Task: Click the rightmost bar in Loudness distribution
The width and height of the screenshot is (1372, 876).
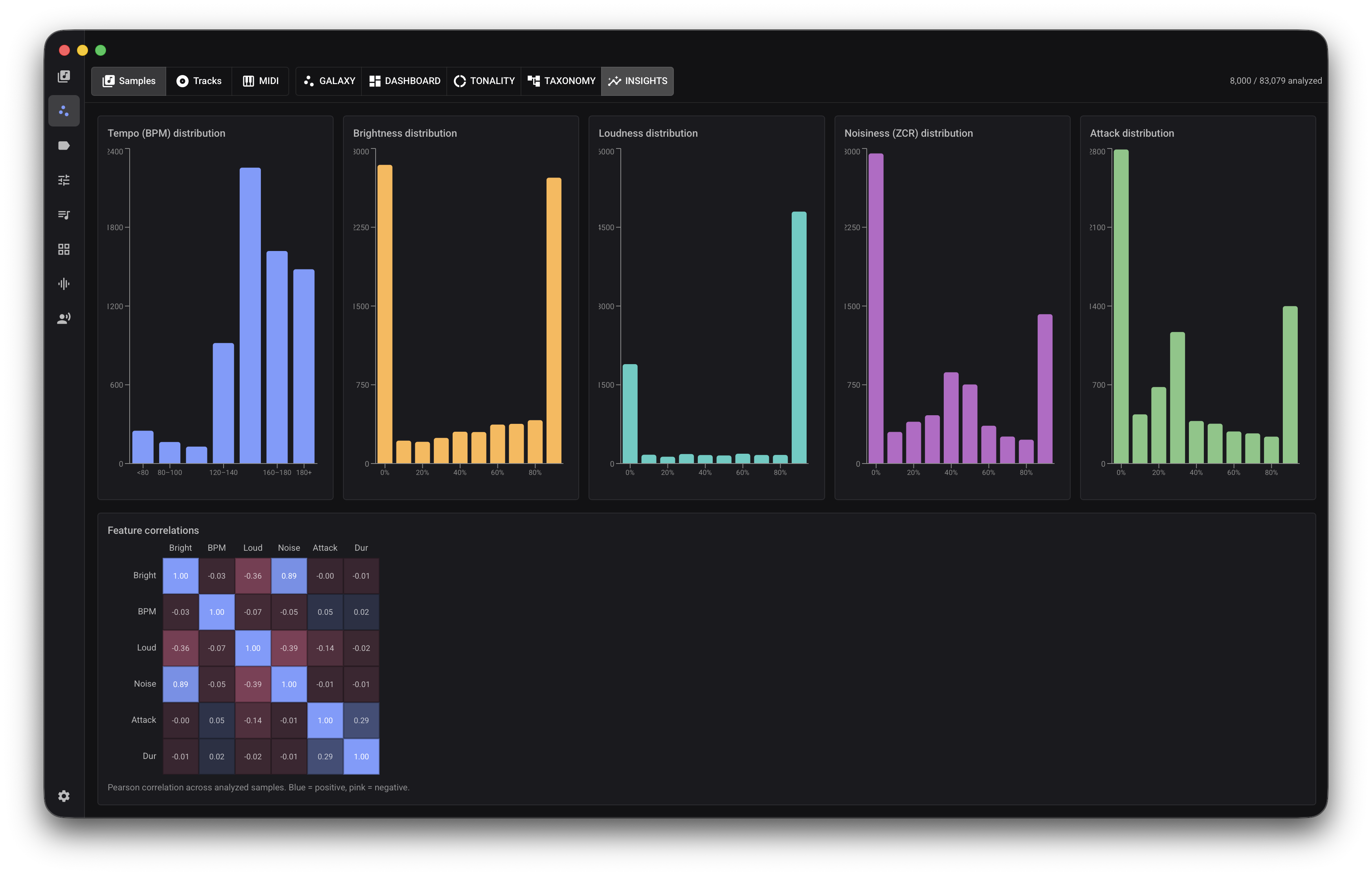Action: (x=799, y=337)
